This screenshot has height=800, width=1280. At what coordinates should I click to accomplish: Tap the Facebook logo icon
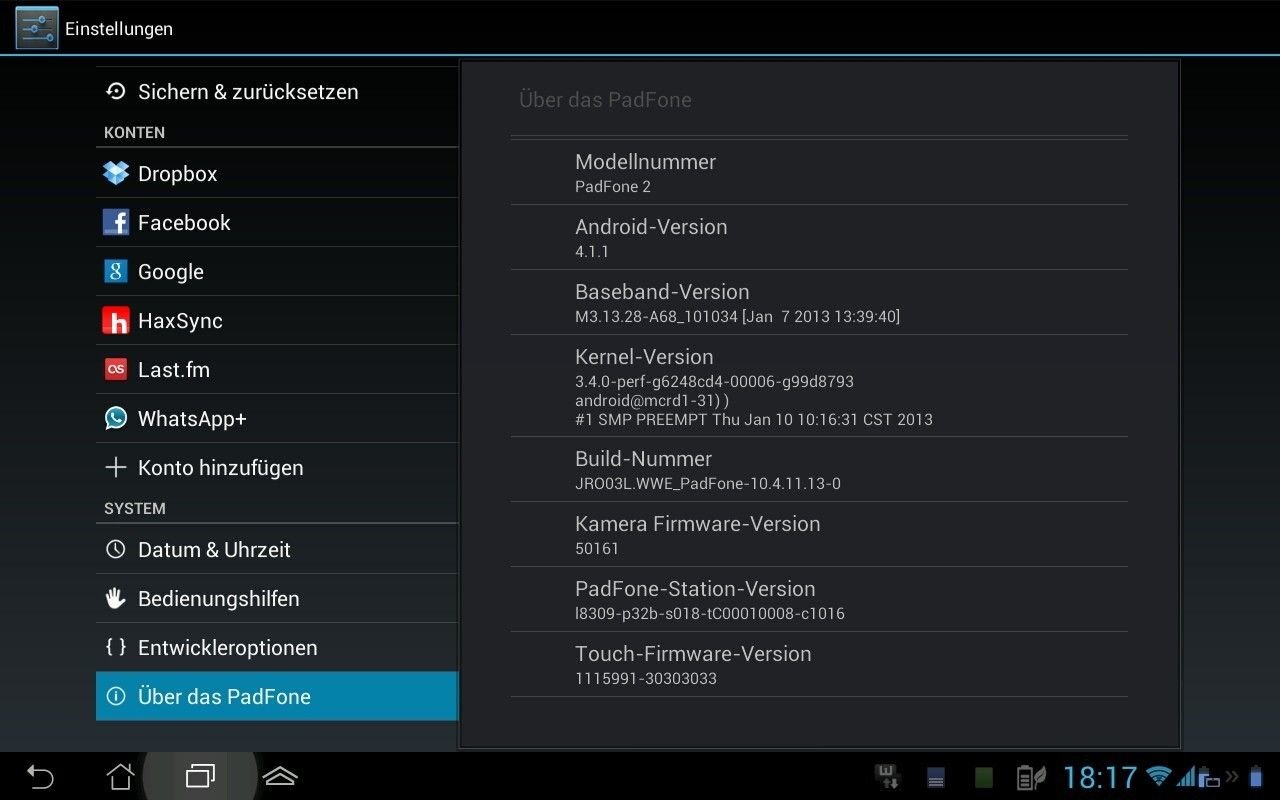click(116, 222)
